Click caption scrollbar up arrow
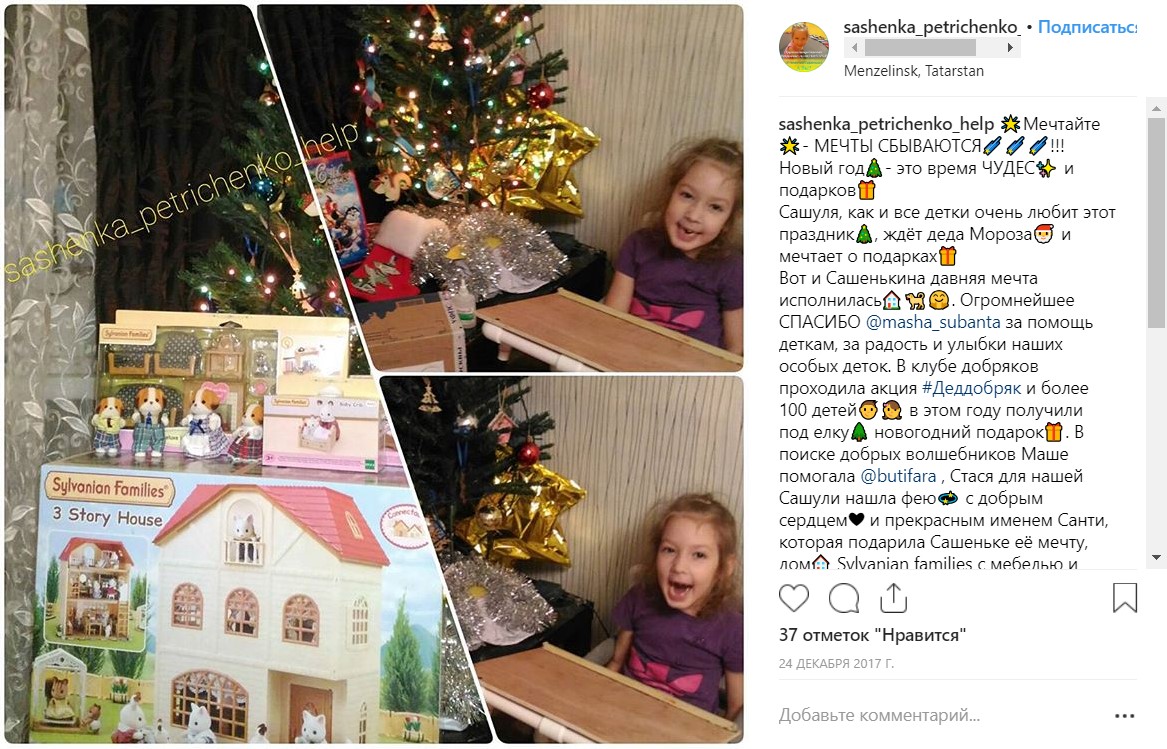This screenshot has height=749, width=1167. [1156, 109]
